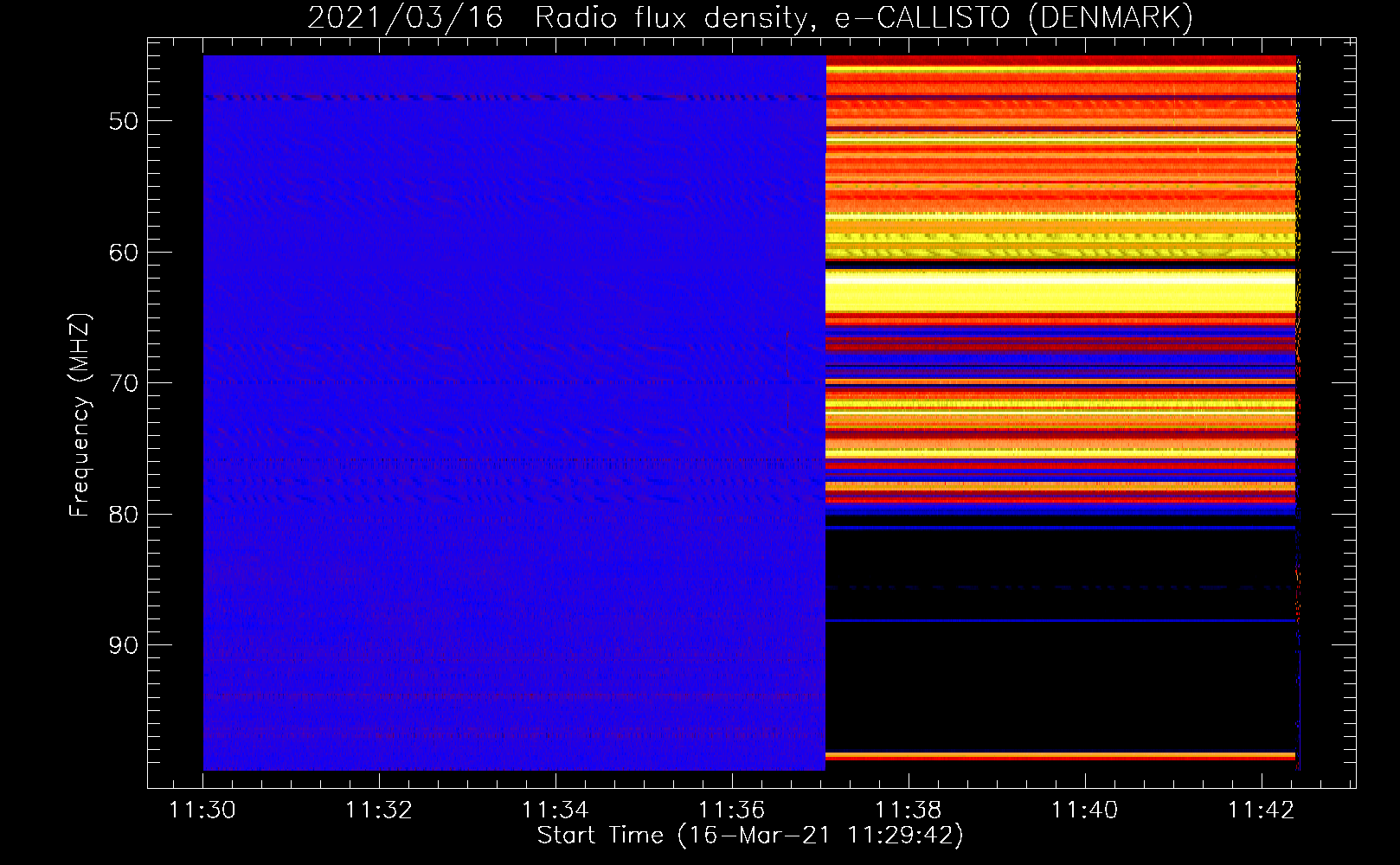Click the 11:32 time tick label
The width and height of the screenshot is (1400, 865).
click(379, 811)
